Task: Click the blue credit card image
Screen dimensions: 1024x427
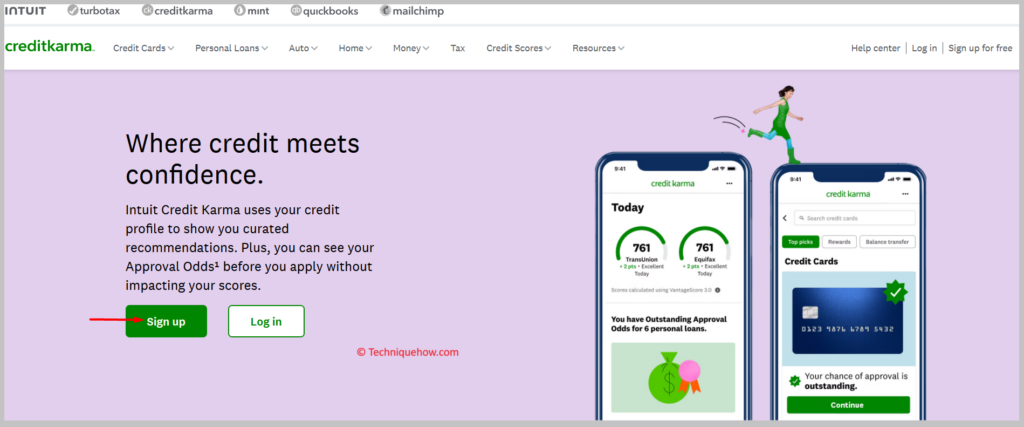Action: coord(848,321)
